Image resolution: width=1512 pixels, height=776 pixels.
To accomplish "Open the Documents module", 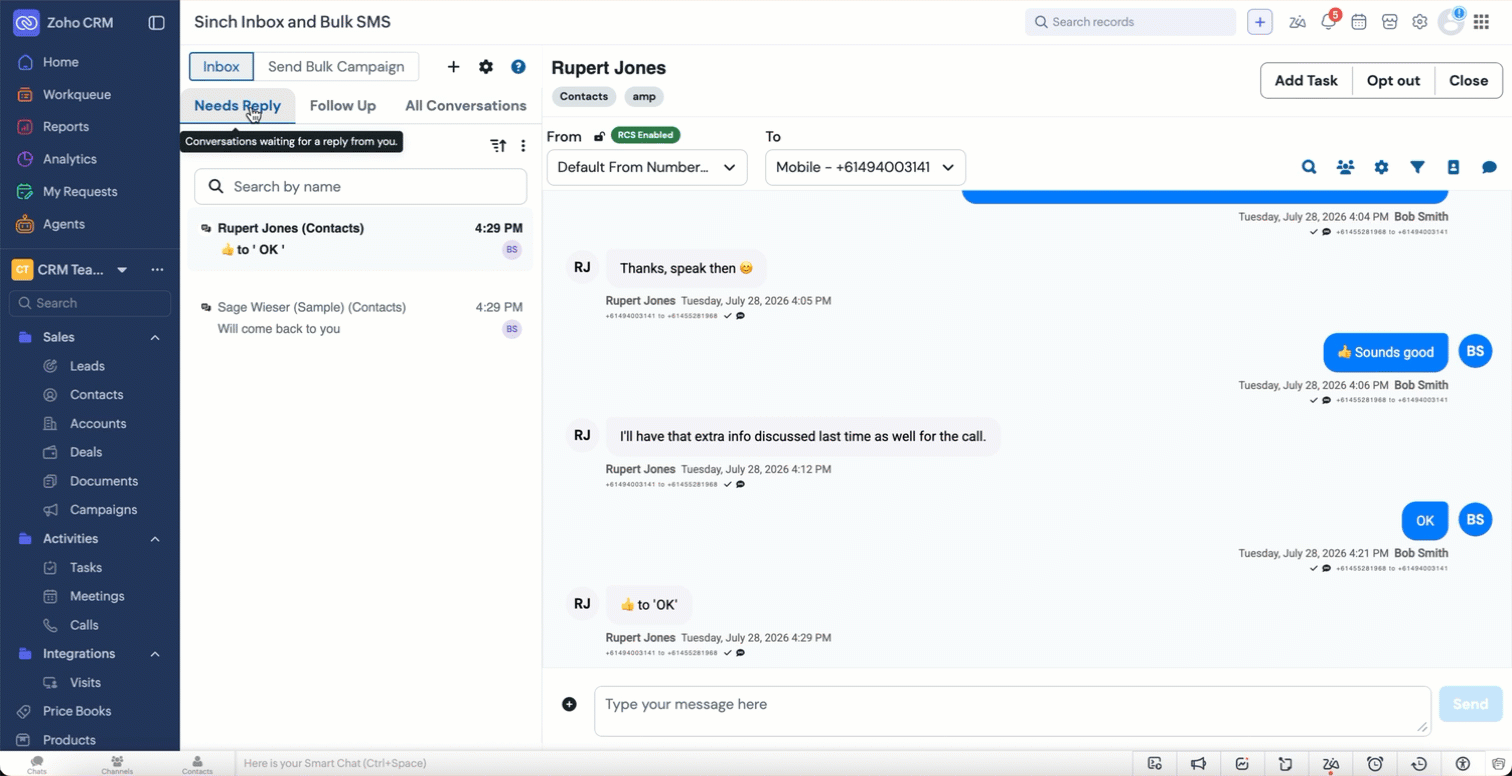I will point(103,481).
